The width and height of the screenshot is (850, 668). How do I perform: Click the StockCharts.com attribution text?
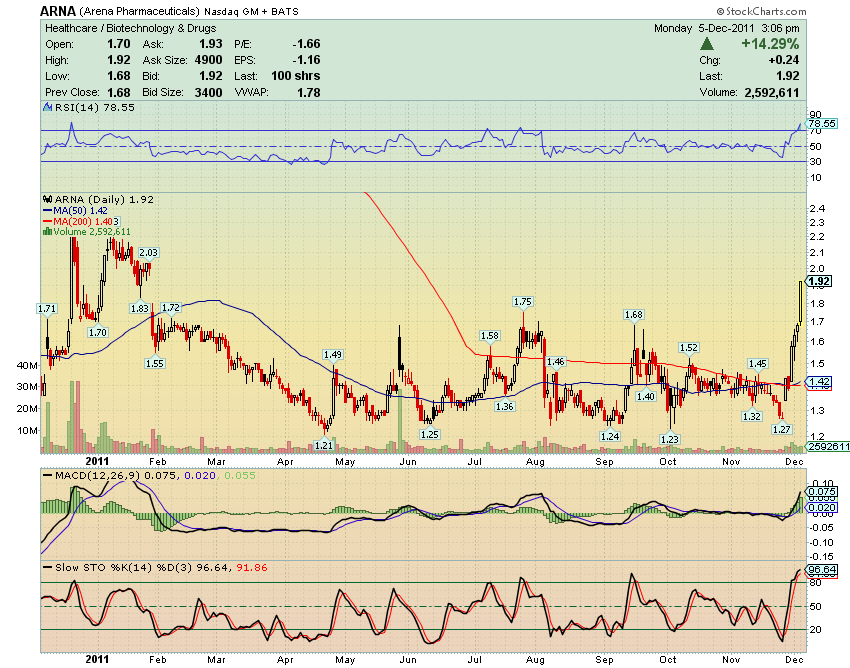coord(761,11)
